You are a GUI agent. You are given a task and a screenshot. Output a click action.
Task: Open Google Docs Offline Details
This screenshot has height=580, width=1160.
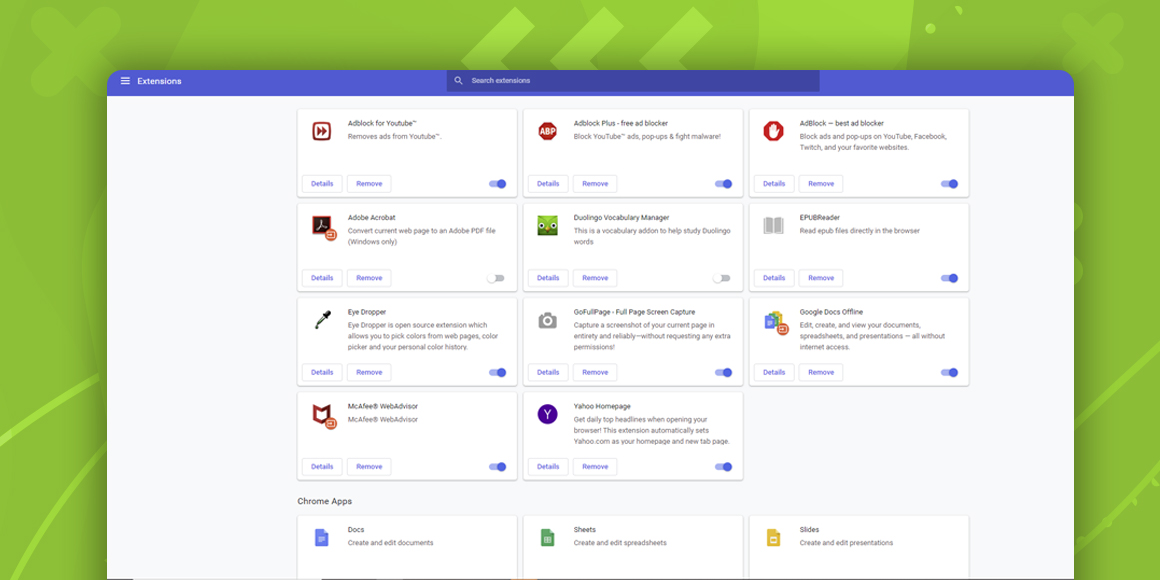pyautogui.click(x=774, y=372)
